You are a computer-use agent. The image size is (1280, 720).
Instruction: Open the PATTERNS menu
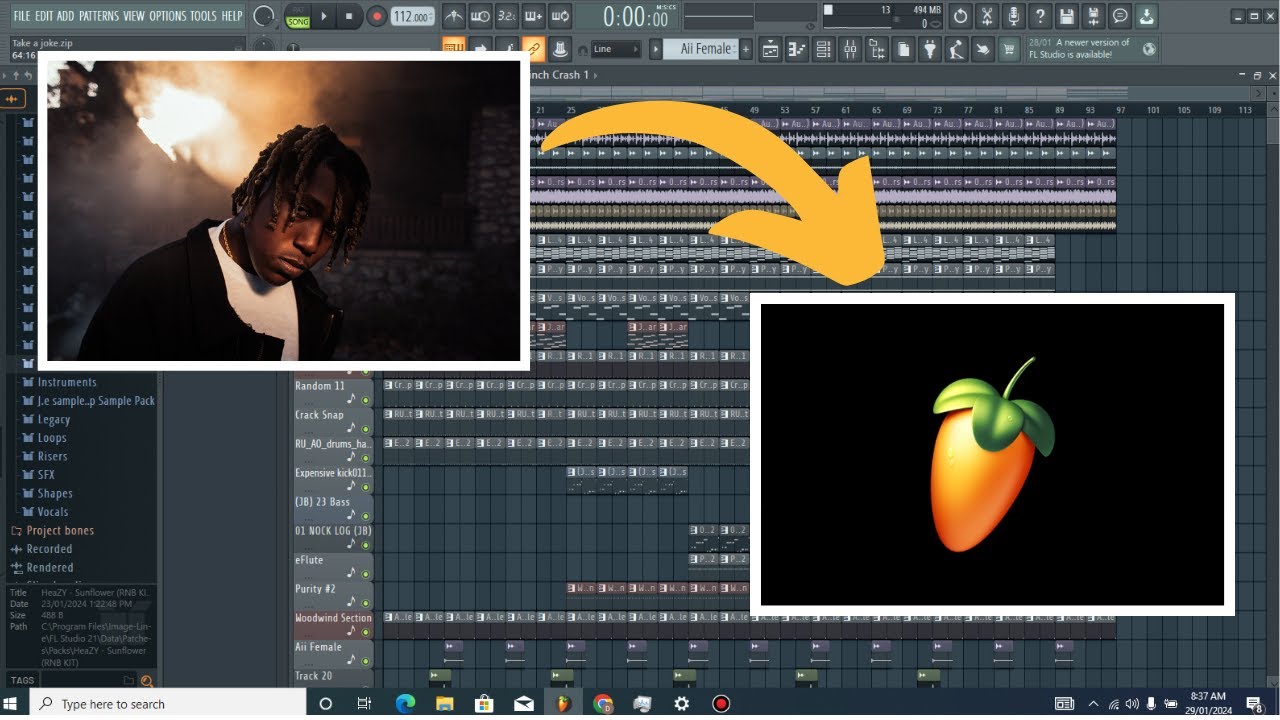click(x=99, y=16)
